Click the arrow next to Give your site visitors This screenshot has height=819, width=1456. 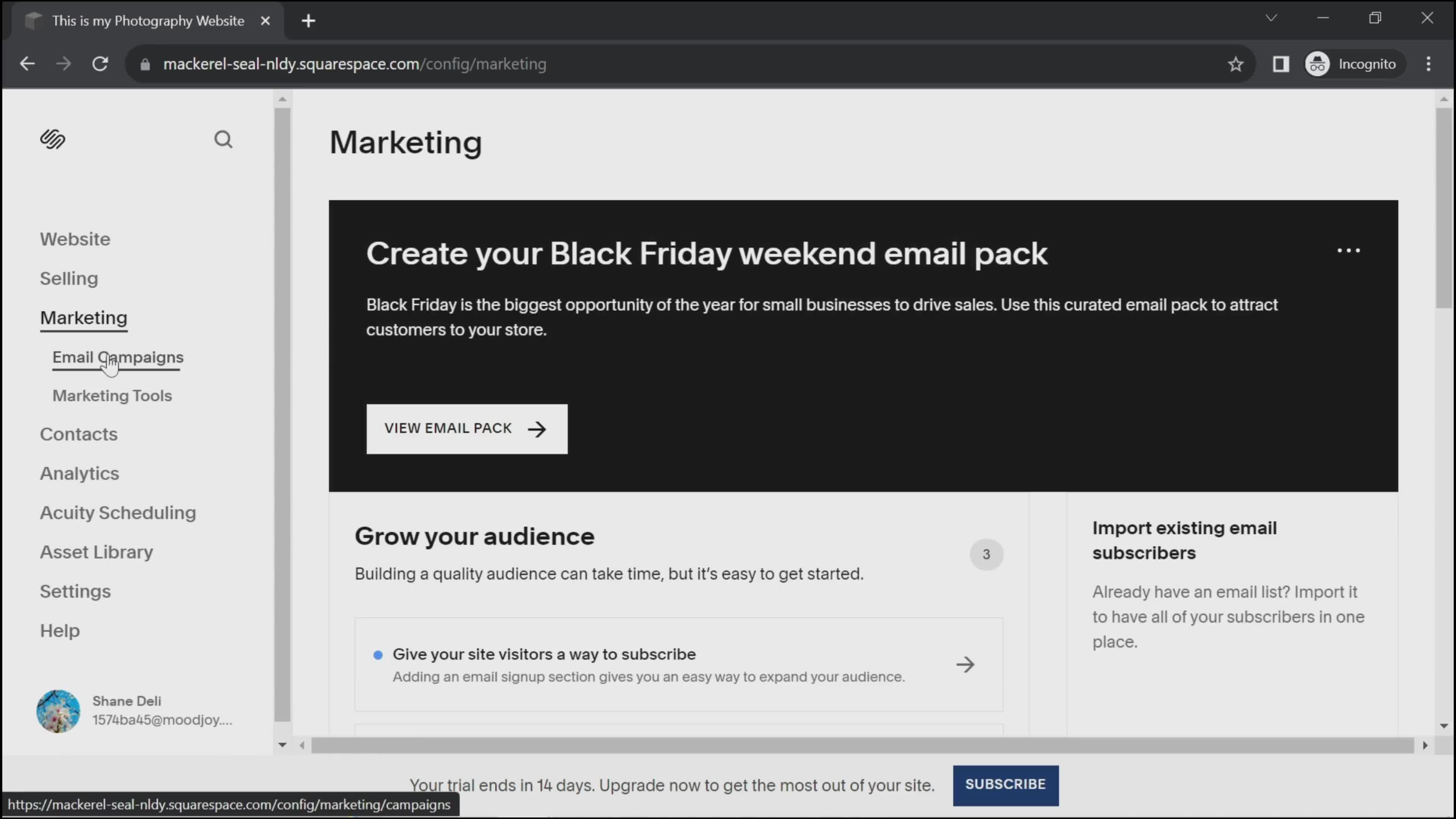click(965, 664)
